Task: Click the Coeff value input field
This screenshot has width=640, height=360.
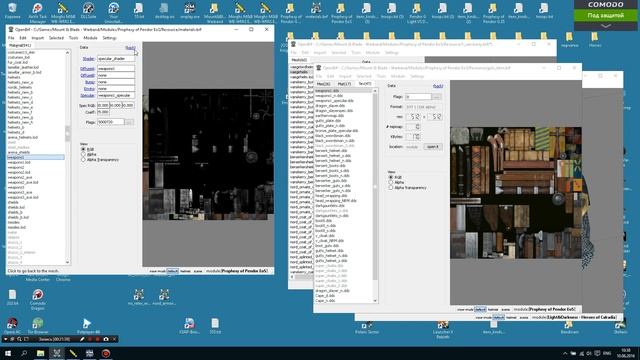Action: click(103, 112)
